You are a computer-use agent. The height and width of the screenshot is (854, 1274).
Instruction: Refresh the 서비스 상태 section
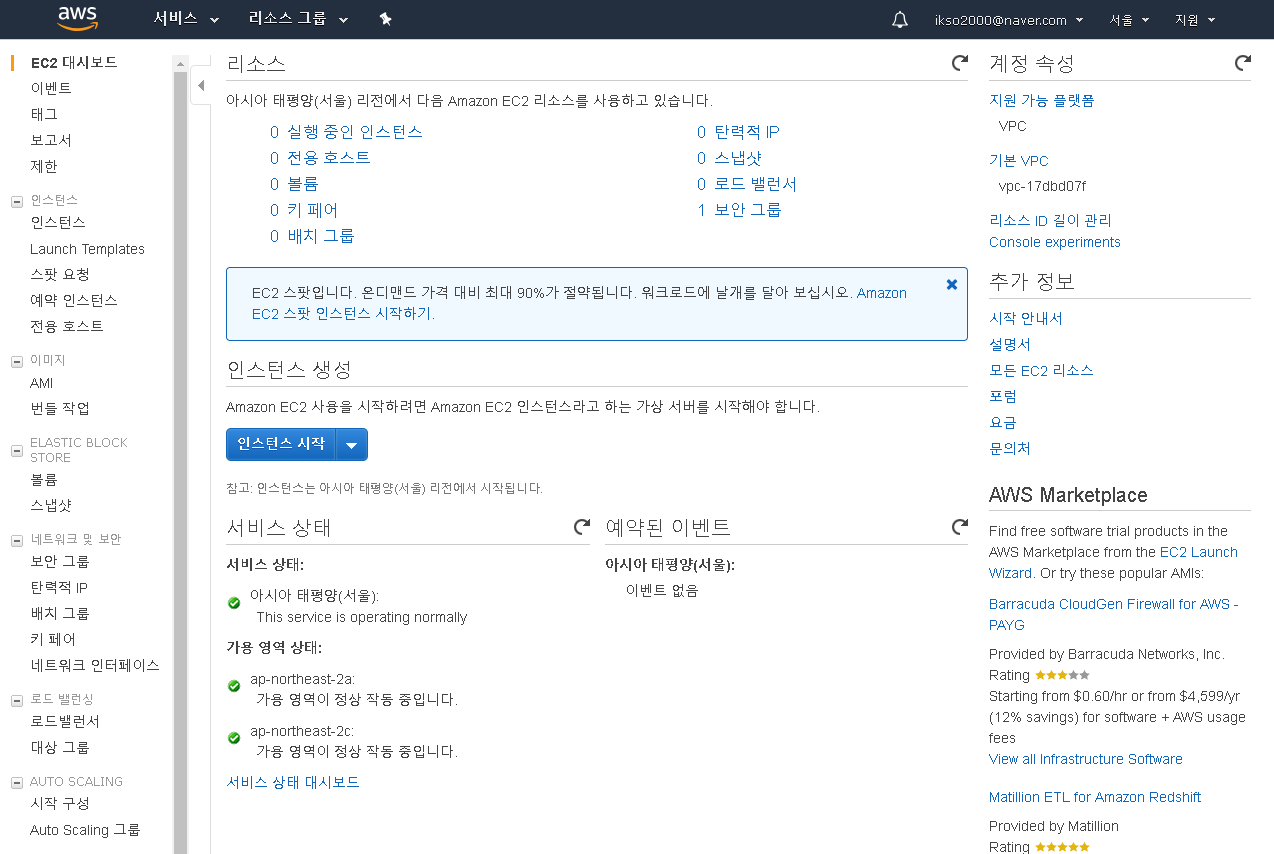[x=582, y=526]
